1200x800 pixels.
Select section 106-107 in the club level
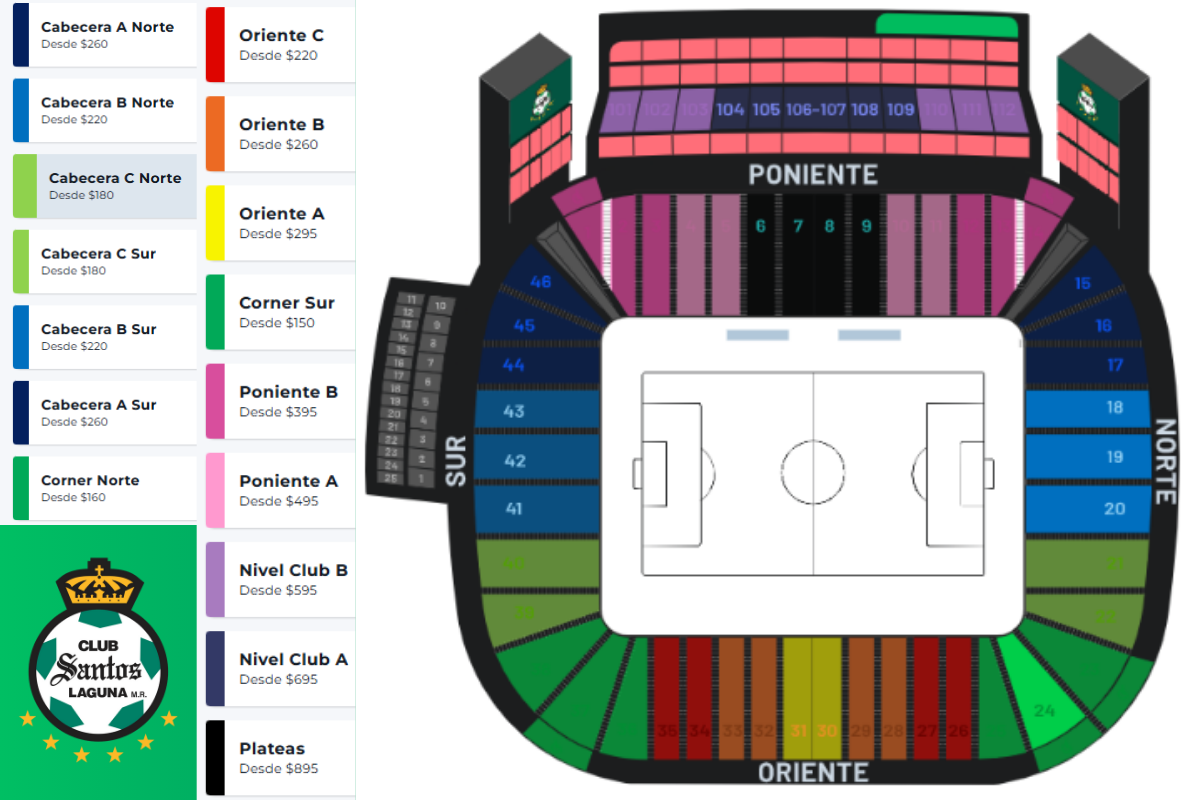pyautogui.click(x=816, y=110)
